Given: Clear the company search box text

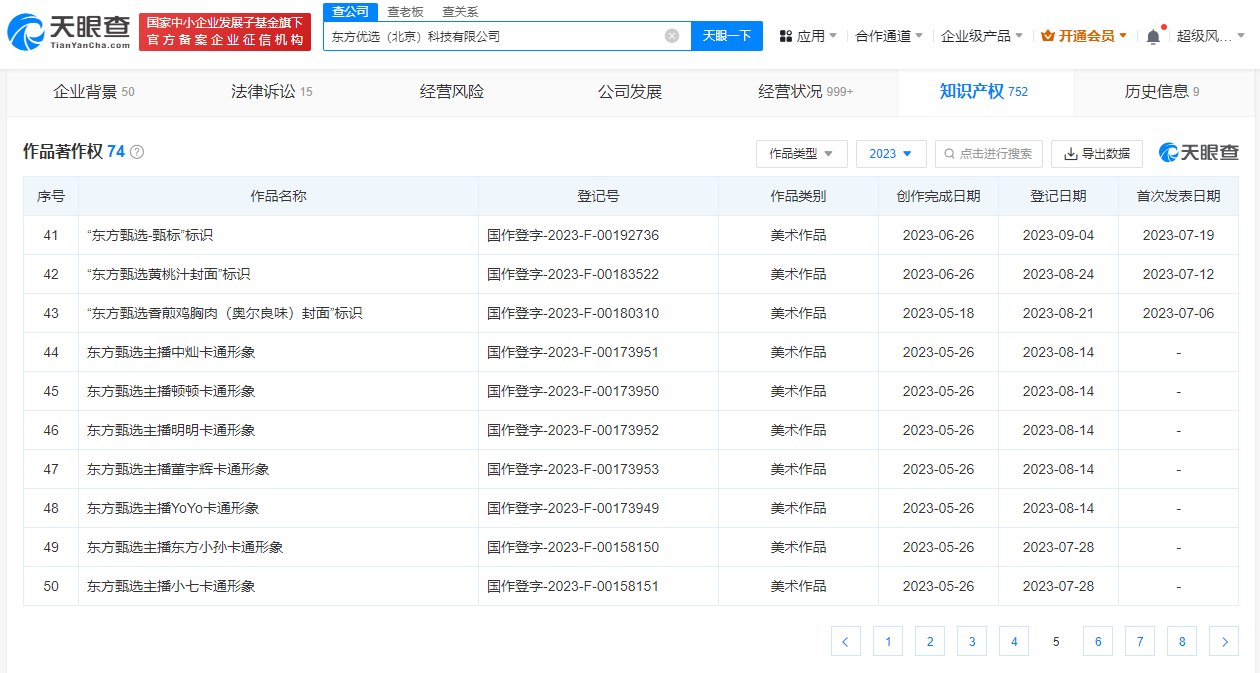Looking at the screenshot, I should [672, 36].
